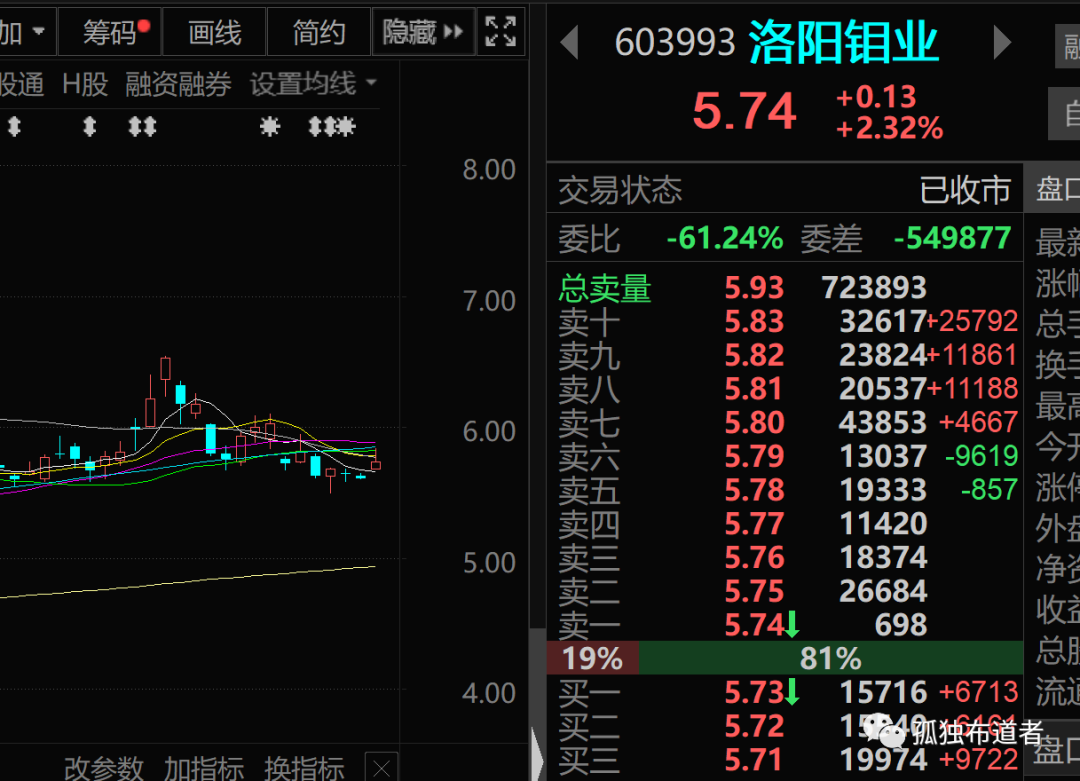Screen dimensions: 1080x781
Task: Select the 卖二 row at 5.75
Action: pos(787,591)
